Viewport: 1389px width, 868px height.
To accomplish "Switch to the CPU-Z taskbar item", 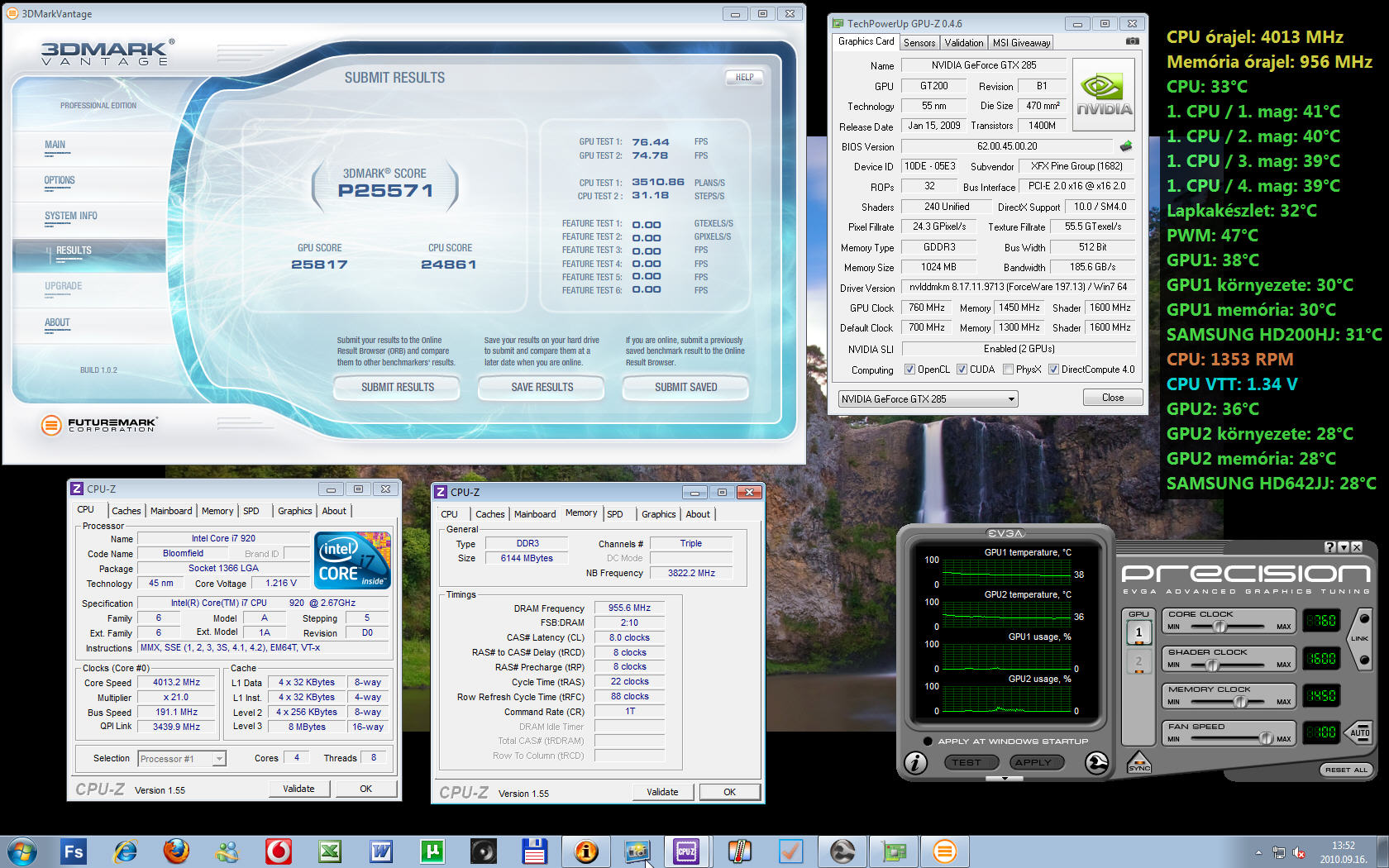I will pos(686,851).
